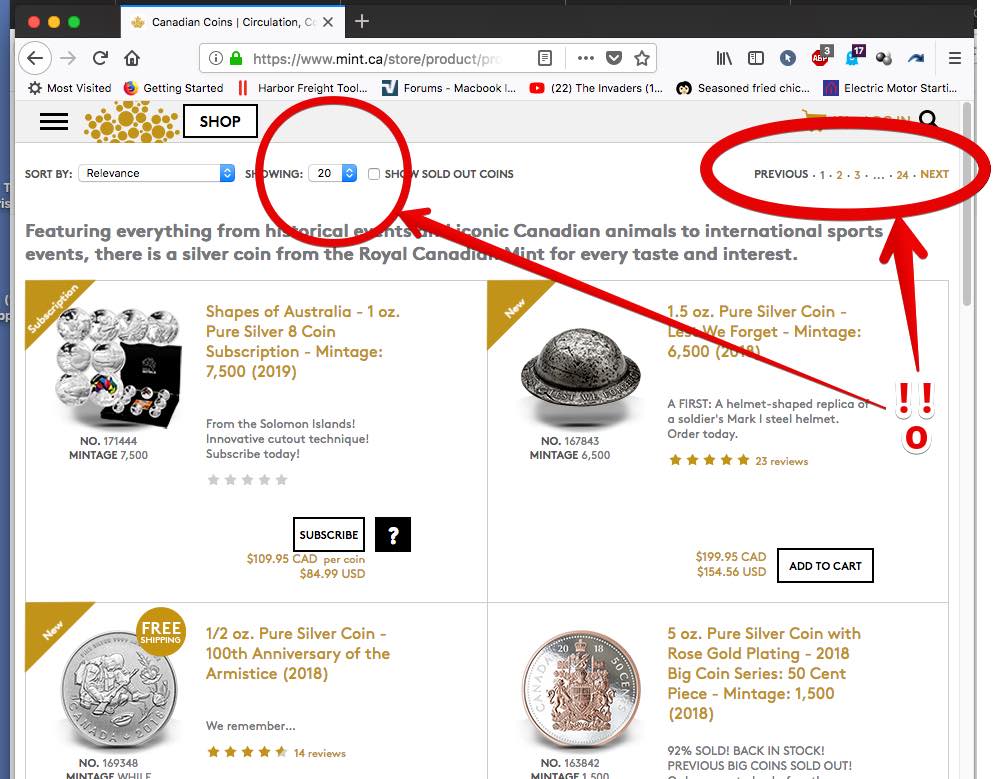Click Armistice silver coin image
Image resolution: width=995 pixels, height=779 pixels.
[119, 690]
